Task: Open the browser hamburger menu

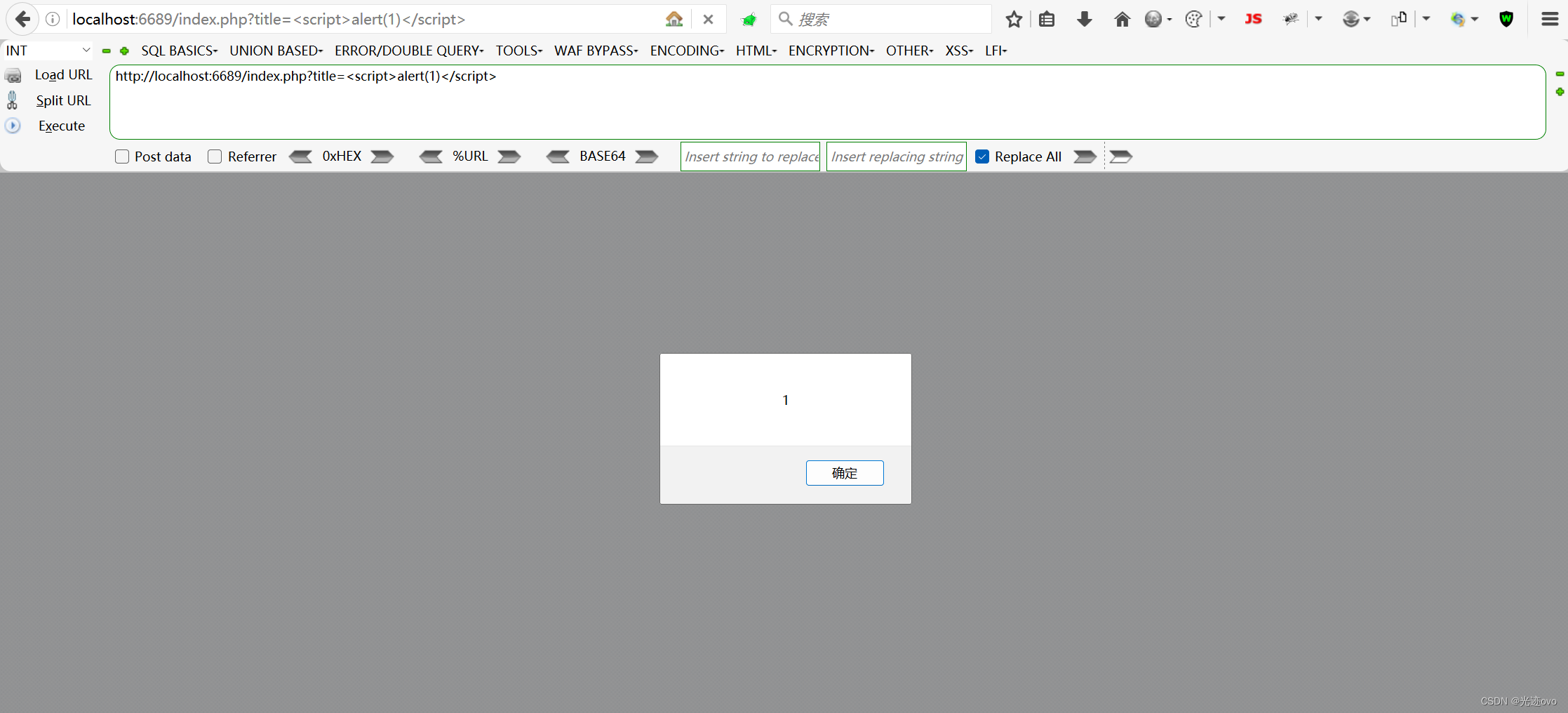Action: point(1550,19)
